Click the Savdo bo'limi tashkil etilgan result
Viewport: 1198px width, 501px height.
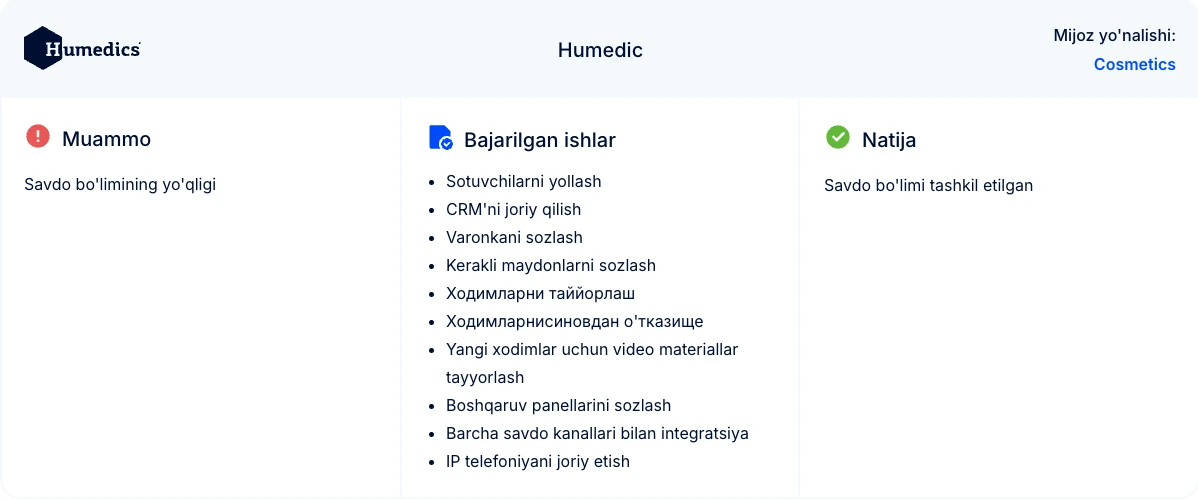coord(928,185)
